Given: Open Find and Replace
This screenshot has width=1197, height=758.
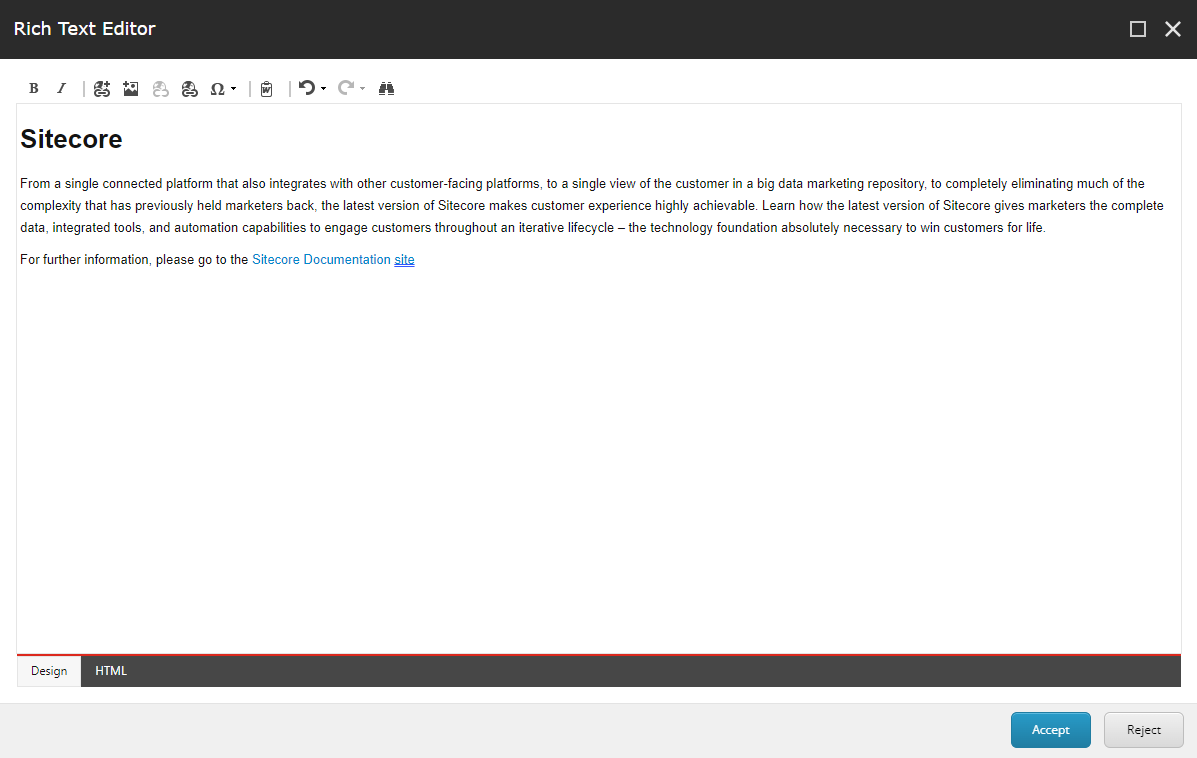Looking at the screenshot, I should (x=386, y=88).
